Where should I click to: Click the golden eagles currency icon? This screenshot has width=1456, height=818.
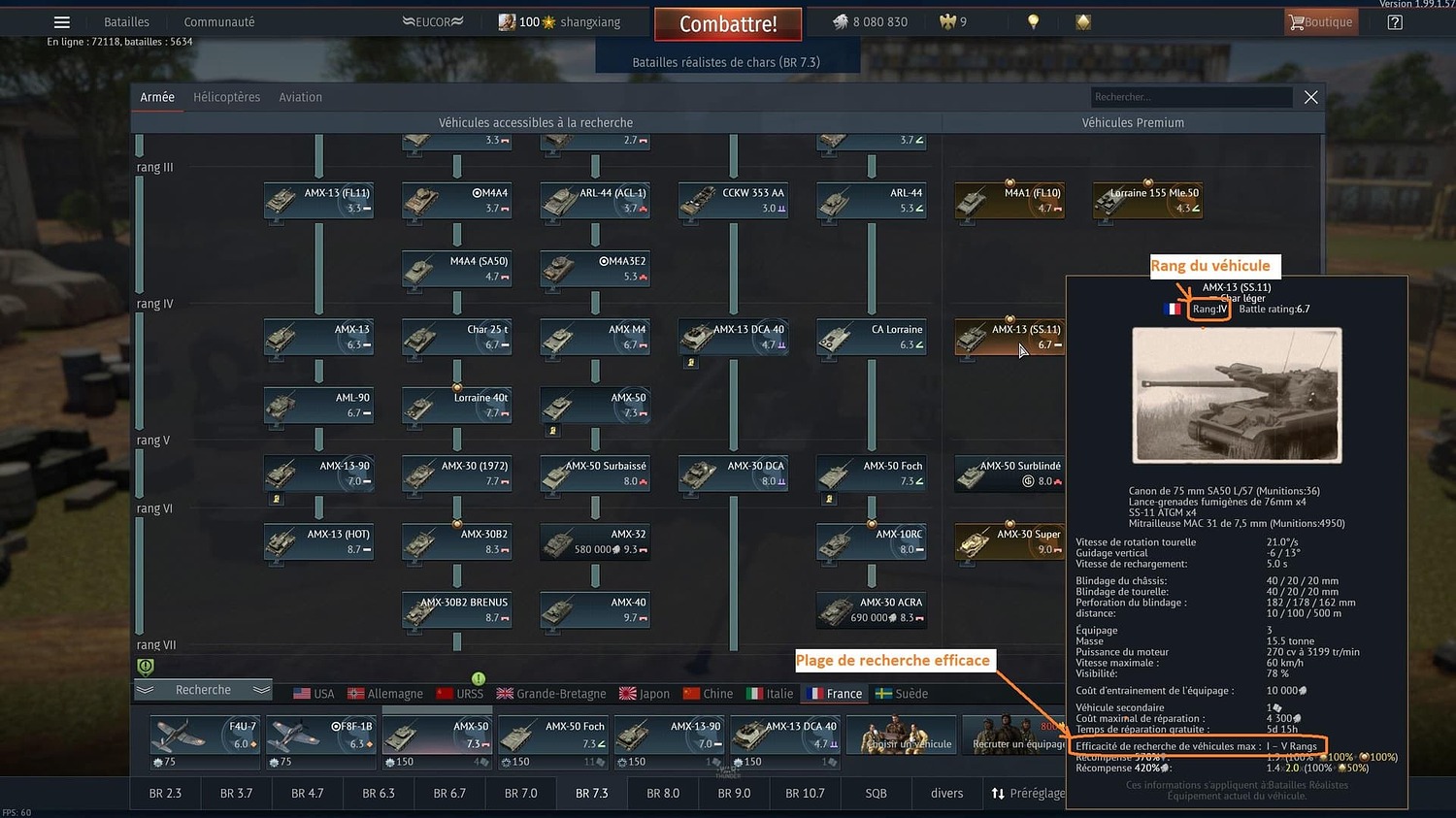coord(947,21)
